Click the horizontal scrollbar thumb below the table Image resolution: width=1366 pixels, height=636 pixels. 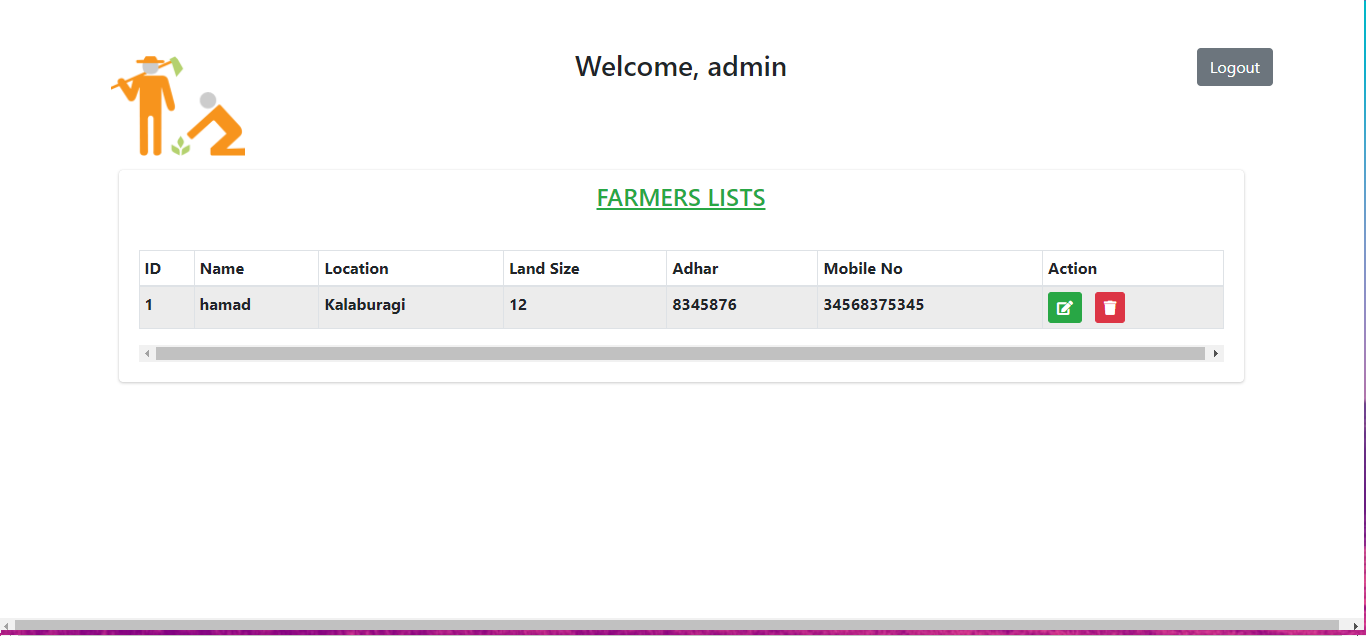click(680, 353)
